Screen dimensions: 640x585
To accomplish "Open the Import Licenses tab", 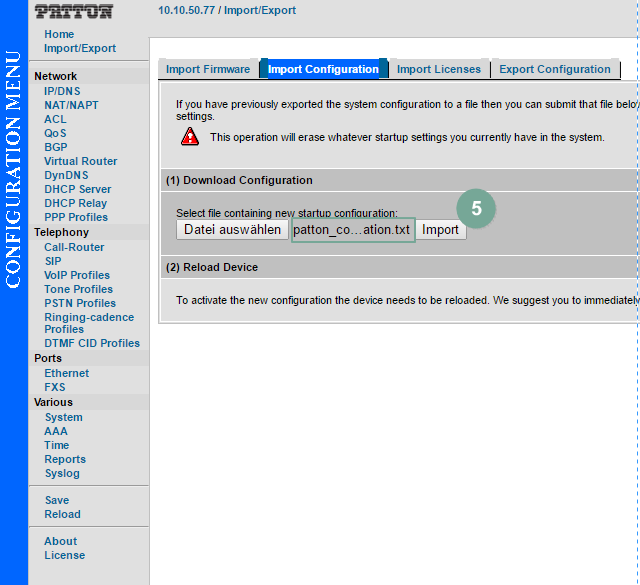I will pos(439,69).
